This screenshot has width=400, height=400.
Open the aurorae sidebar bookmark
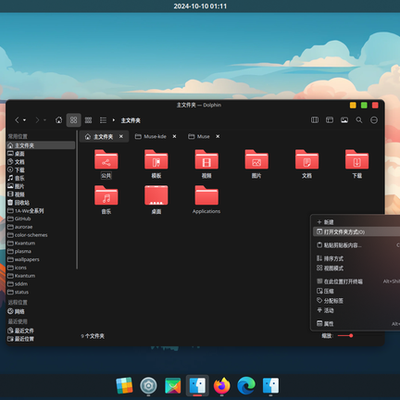[41, 227]
